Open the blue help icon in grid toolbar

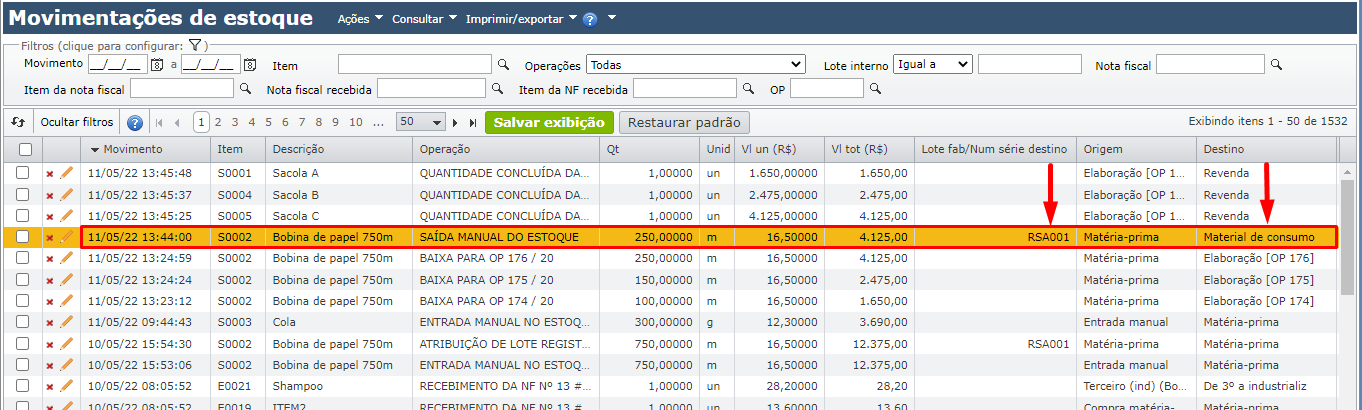coord(135,122)
